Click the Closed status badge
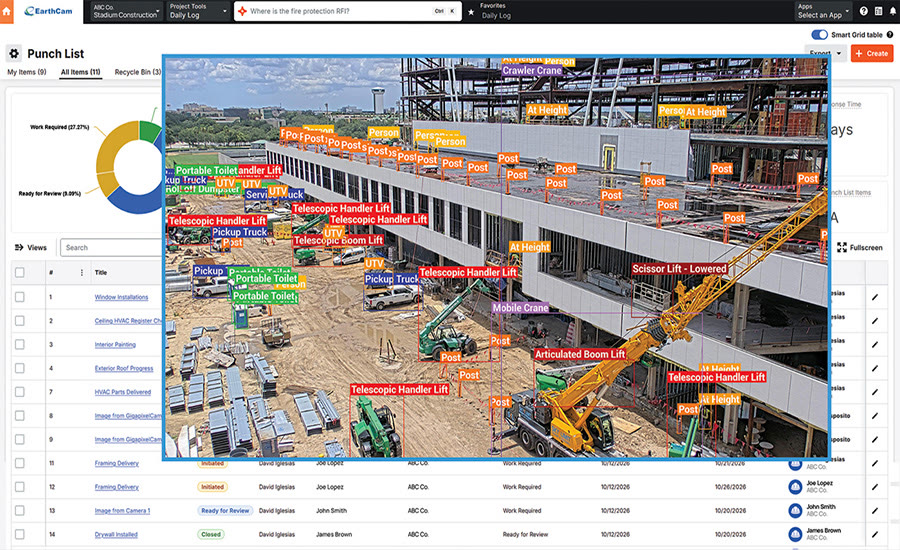900x550 pixels. click(x=211, y=534)
